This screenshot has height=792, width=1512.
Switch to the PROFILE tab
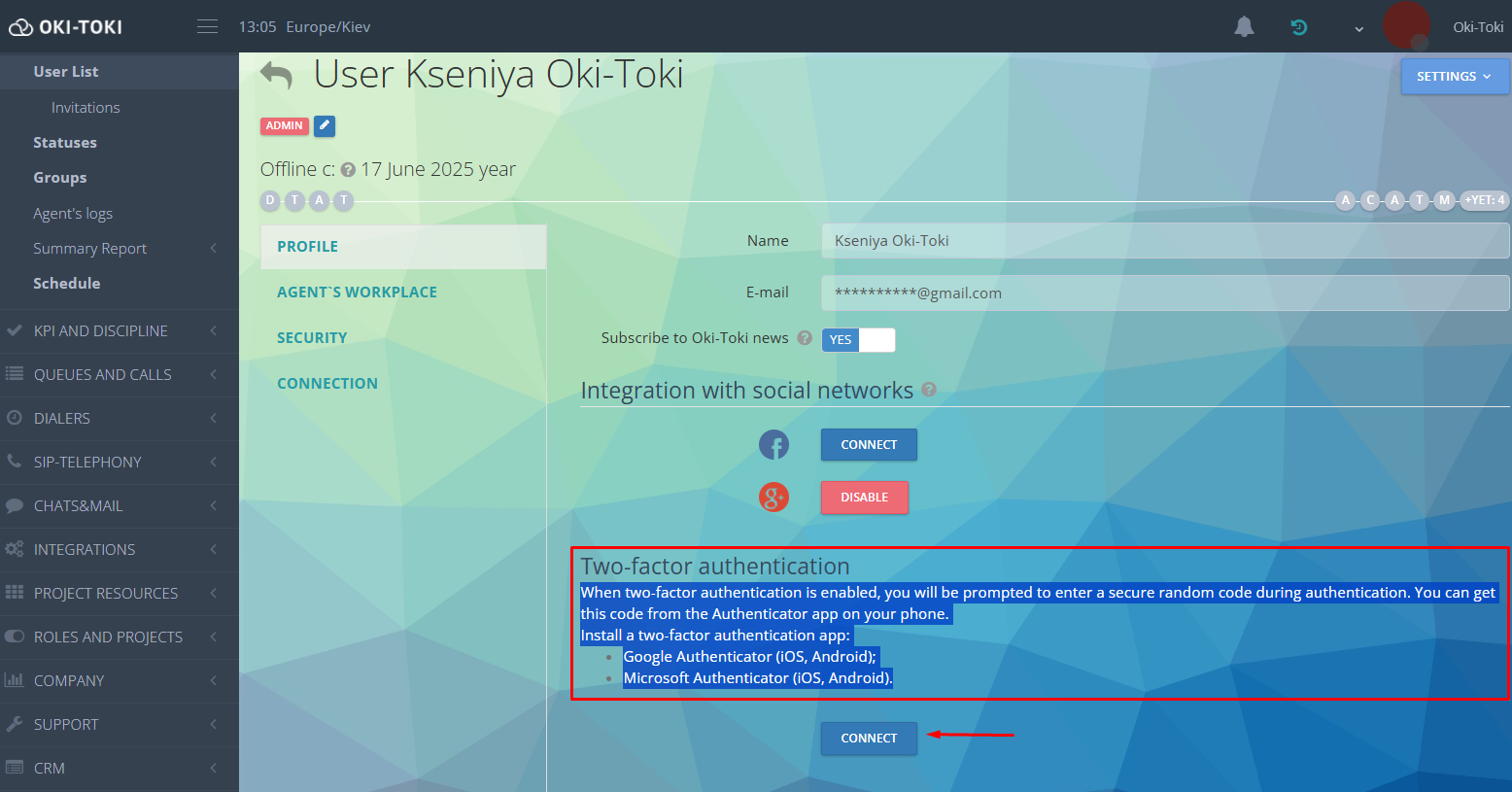coord(403,247)
